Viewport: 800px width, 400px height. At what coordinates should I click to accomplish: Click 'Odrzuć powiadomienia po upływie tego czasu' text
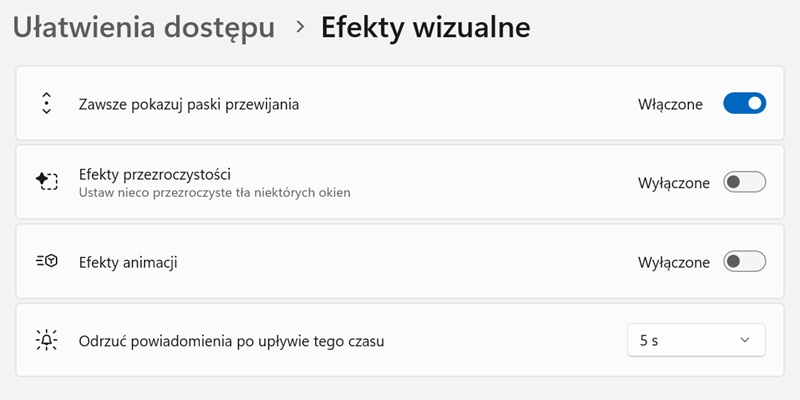tap(232, 340)
